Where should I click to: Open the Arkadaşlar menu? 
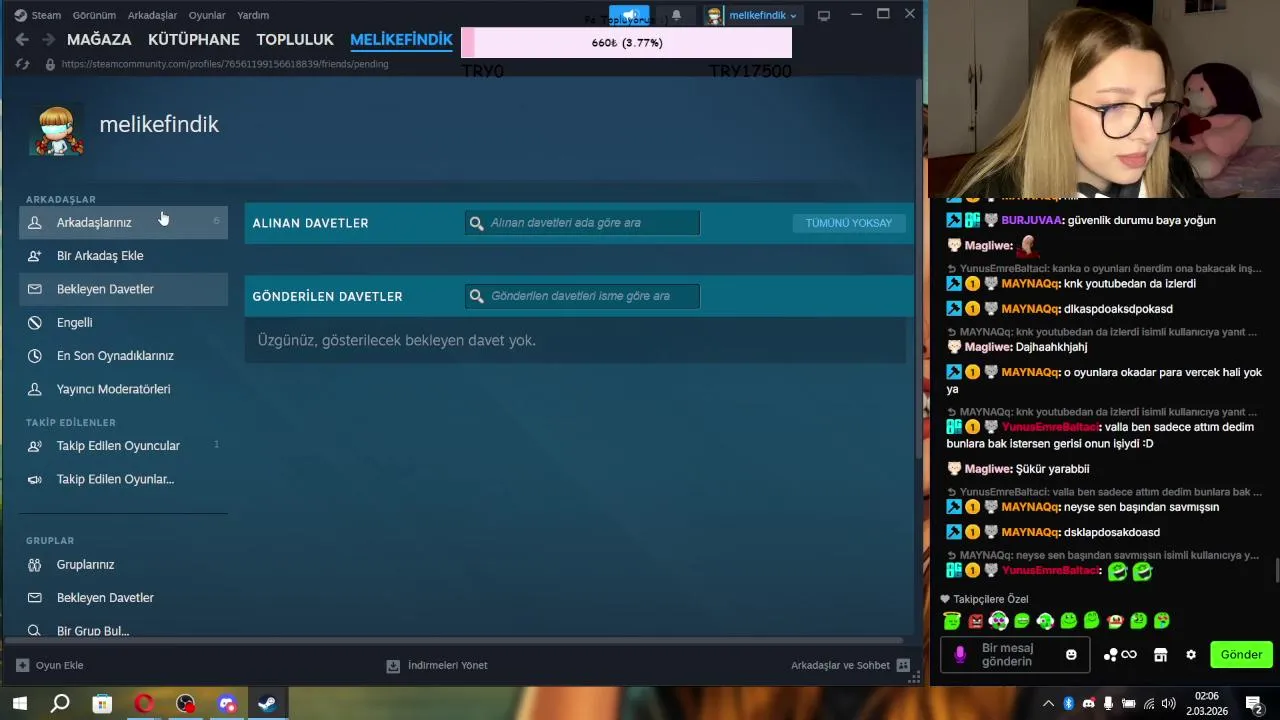(152, 15)
